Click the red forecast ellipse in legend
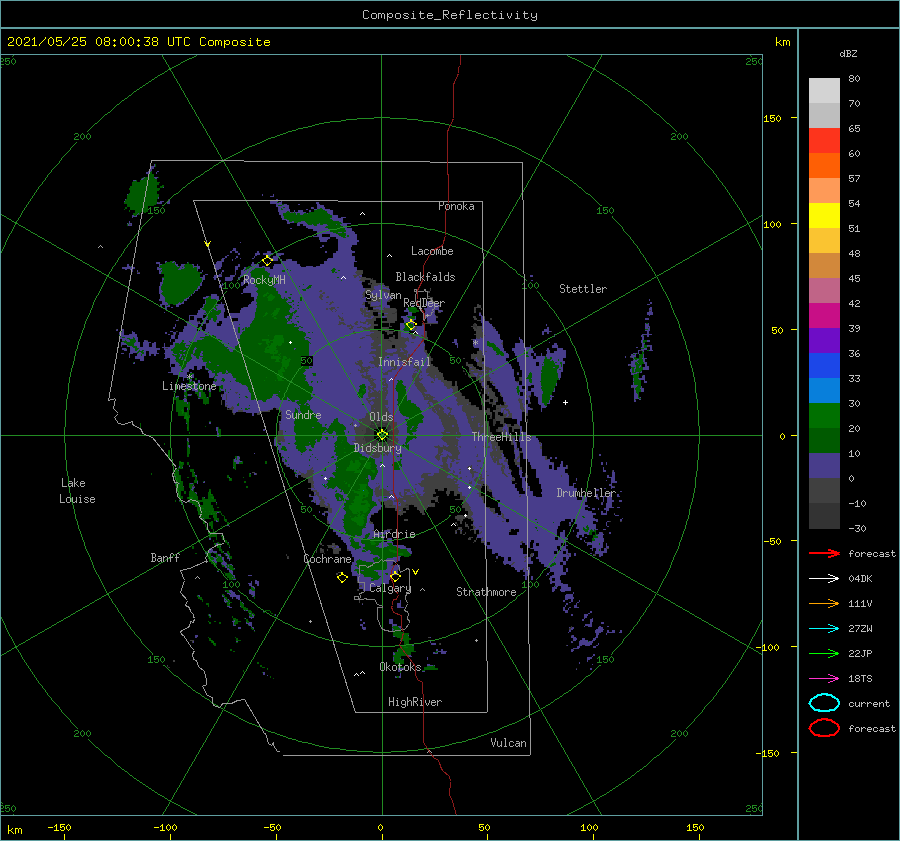This screenshot has height=841, width=900. [824, 728]
